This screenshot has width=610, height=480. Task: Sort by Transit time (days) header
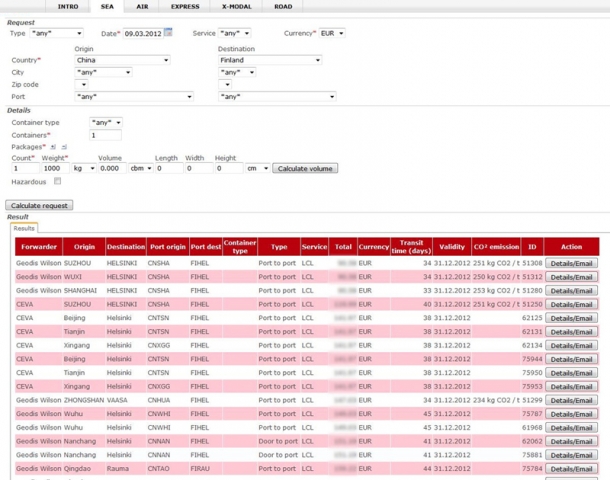[411, 247]
